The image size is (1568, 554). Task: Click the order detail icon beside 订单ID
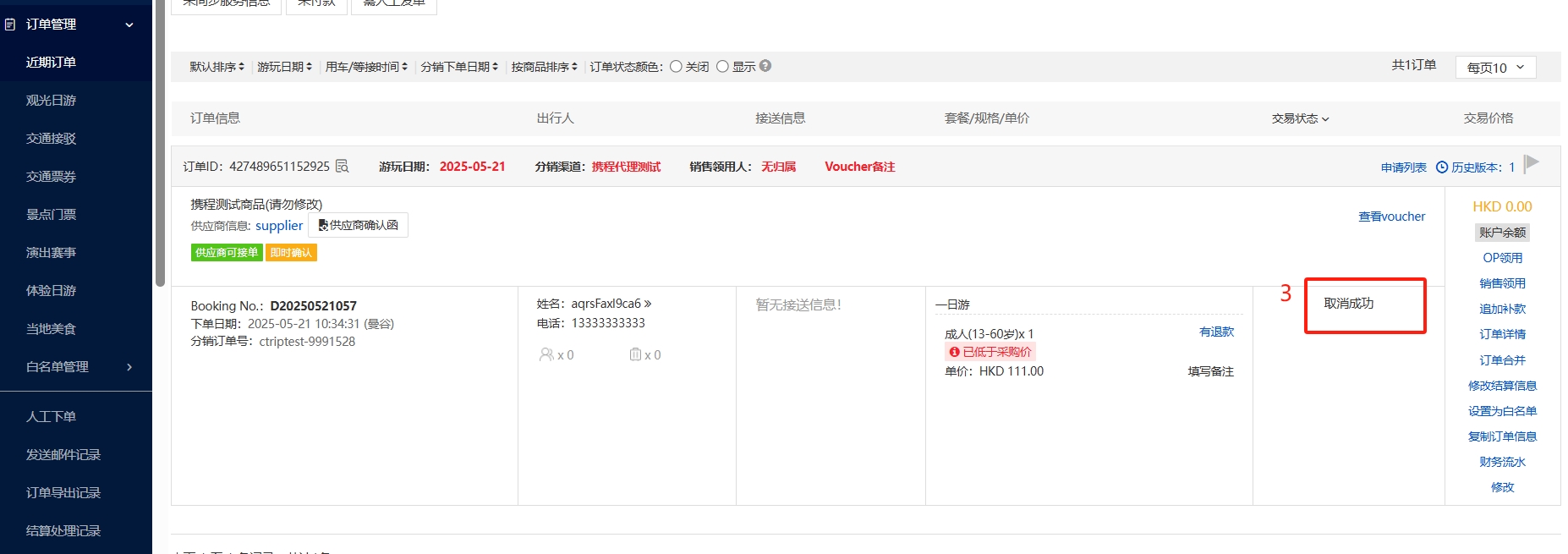pos(342,166)
